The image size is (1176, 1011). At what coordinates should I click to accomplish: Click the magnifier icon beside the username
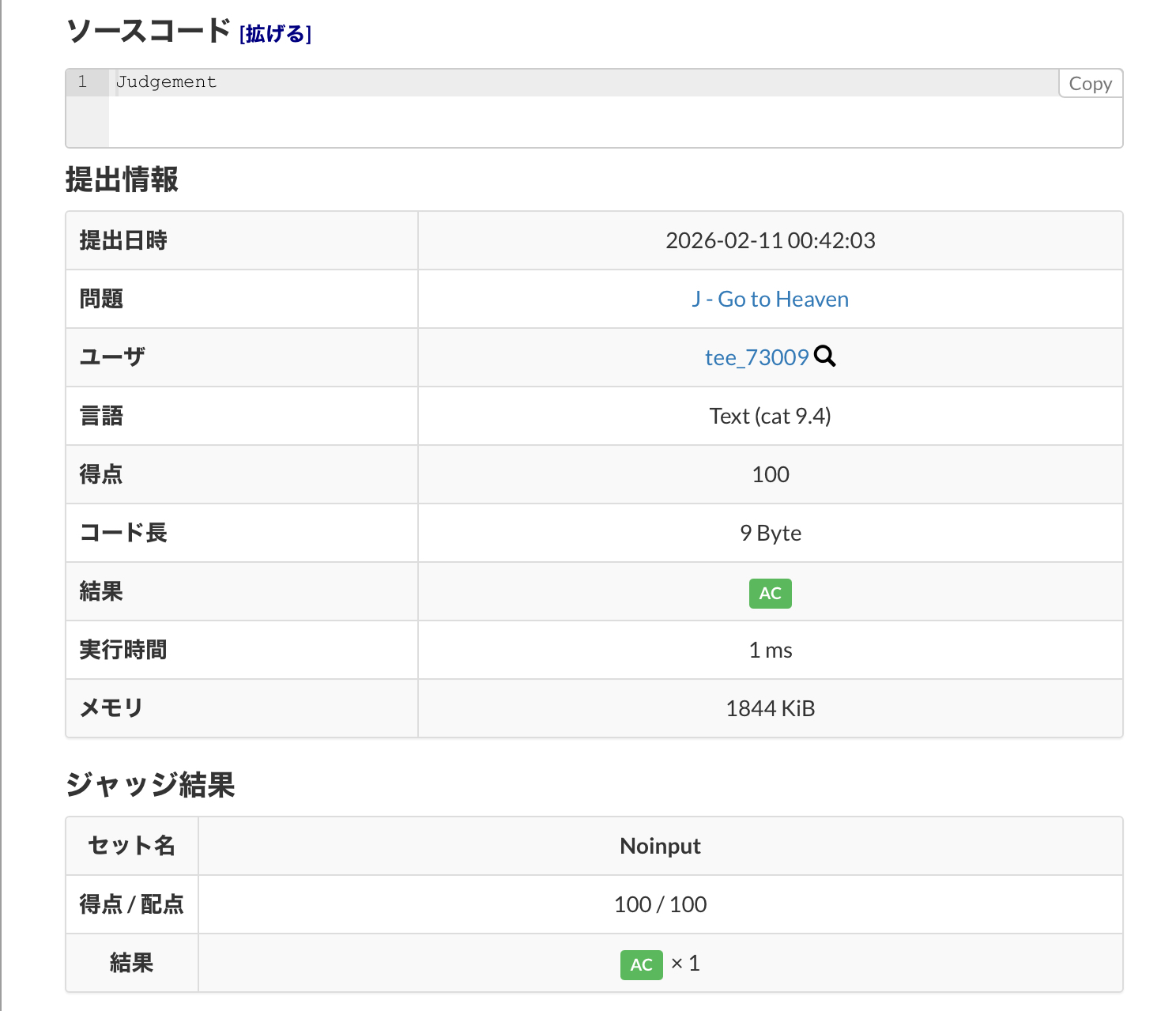(x=824, y=356)
